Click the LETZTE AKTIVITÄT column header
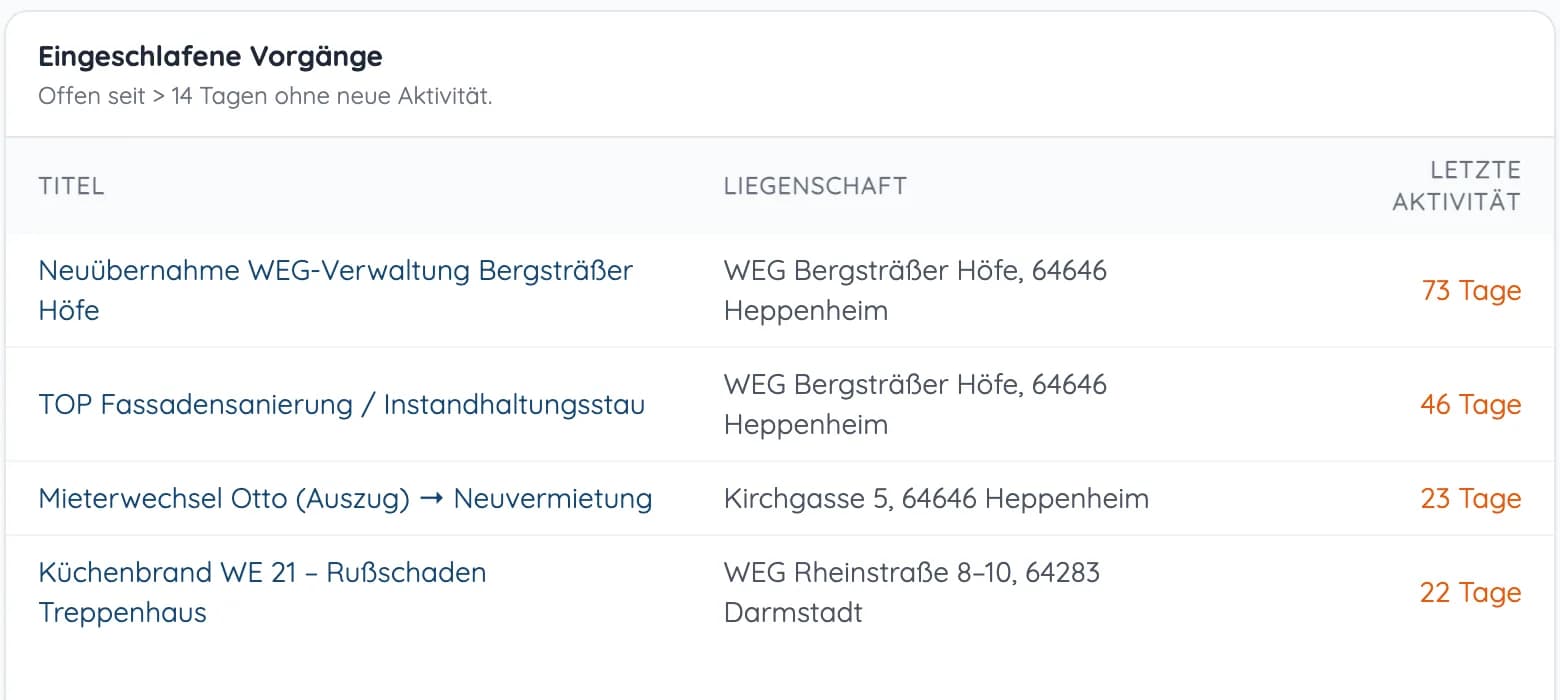1560x700 pixels. 1456,186
